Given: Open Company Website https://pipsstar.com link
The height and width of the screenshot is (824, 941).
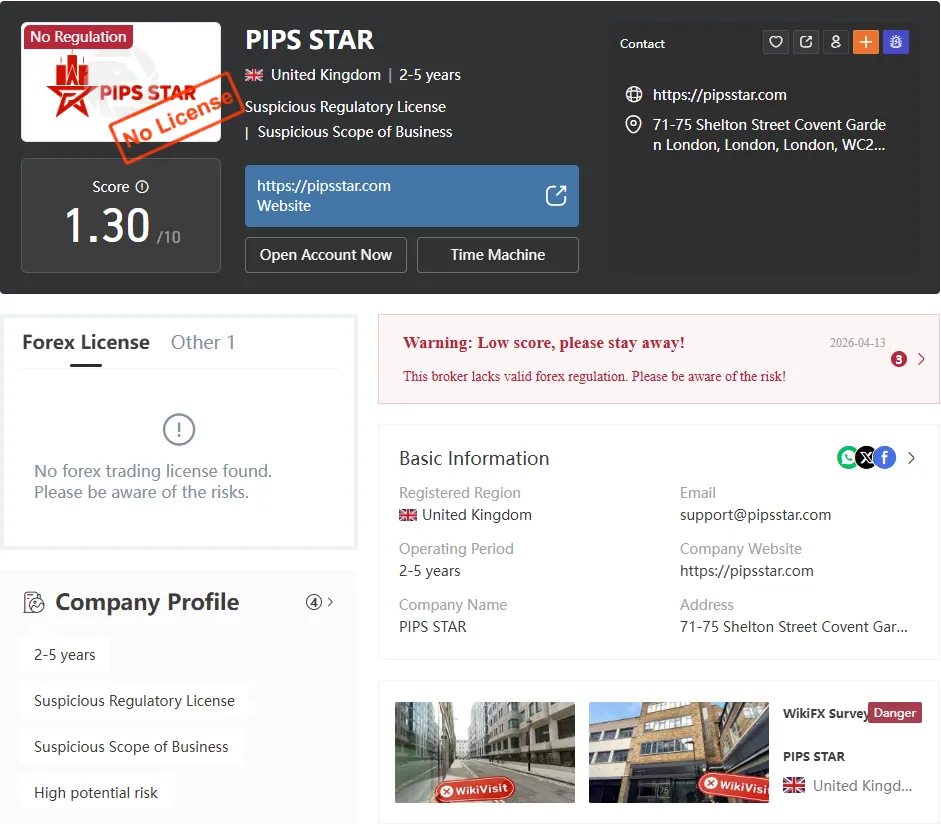Looking at the screenshot, I should click(747, 571).
